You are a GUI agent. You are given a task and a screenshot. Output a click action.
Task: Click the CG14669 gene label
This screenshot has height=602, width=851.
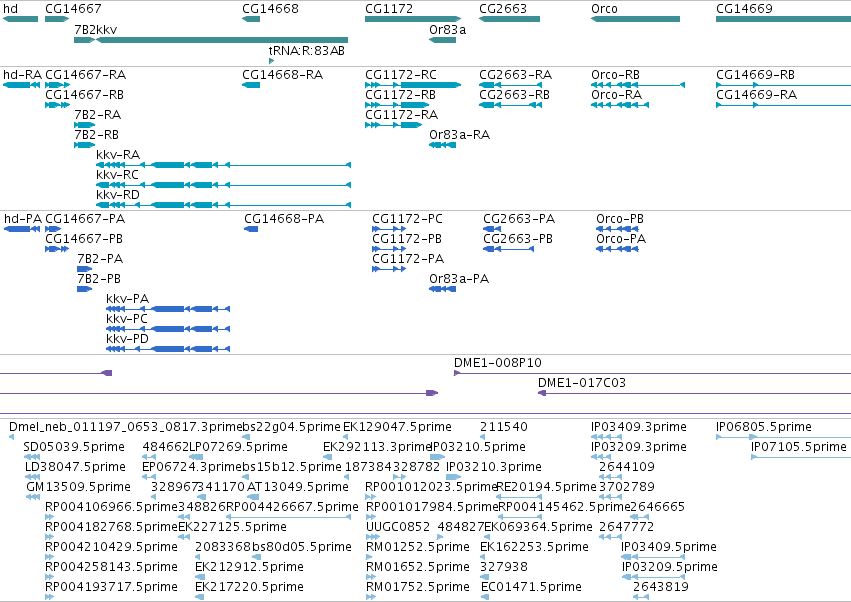click(x=744, y=9)
